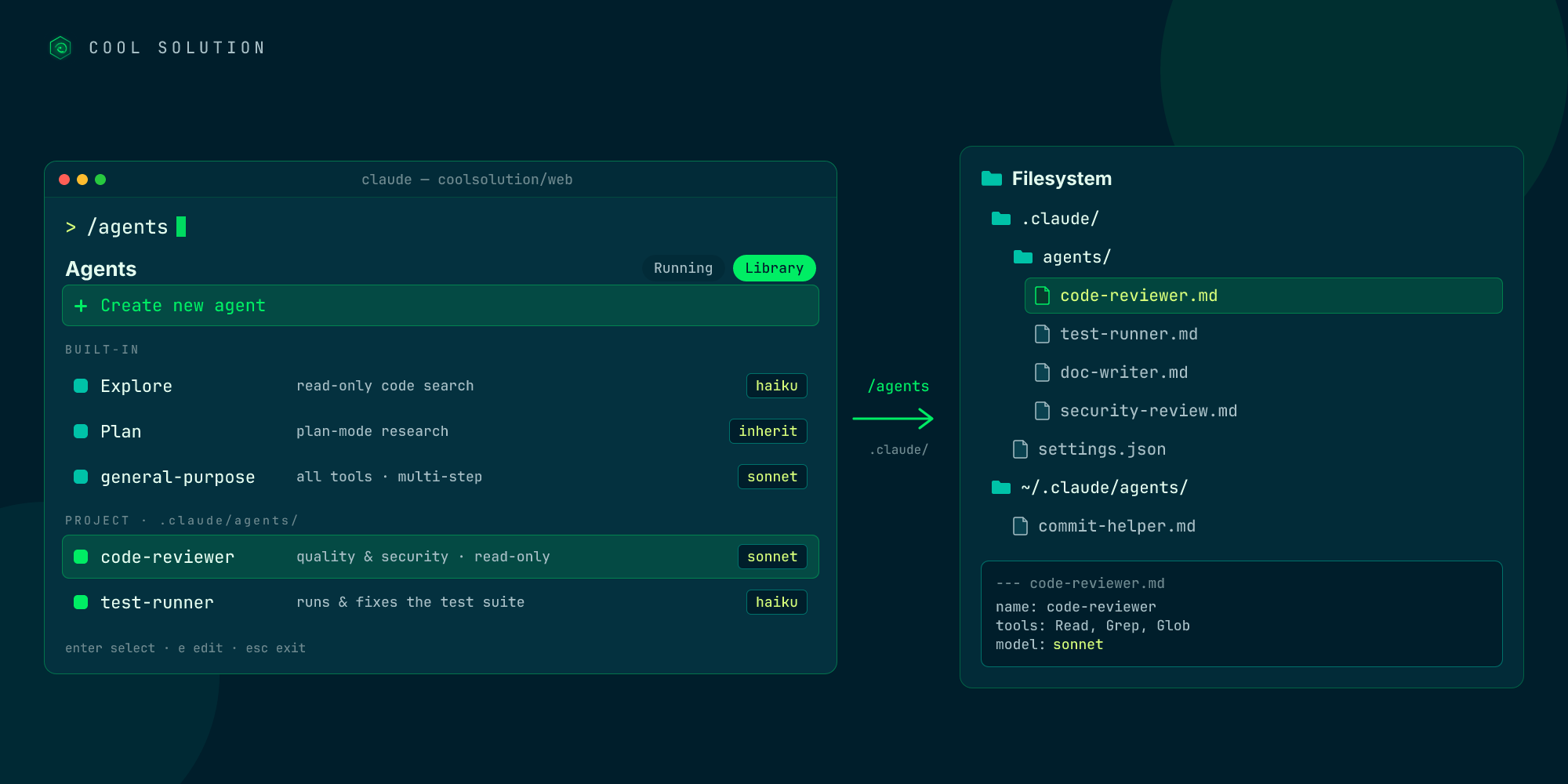Image resolution: width=1568 pixels, height=784 pixels.
Task: Click the test-runner agent status square
Action: tap(81, 602)
